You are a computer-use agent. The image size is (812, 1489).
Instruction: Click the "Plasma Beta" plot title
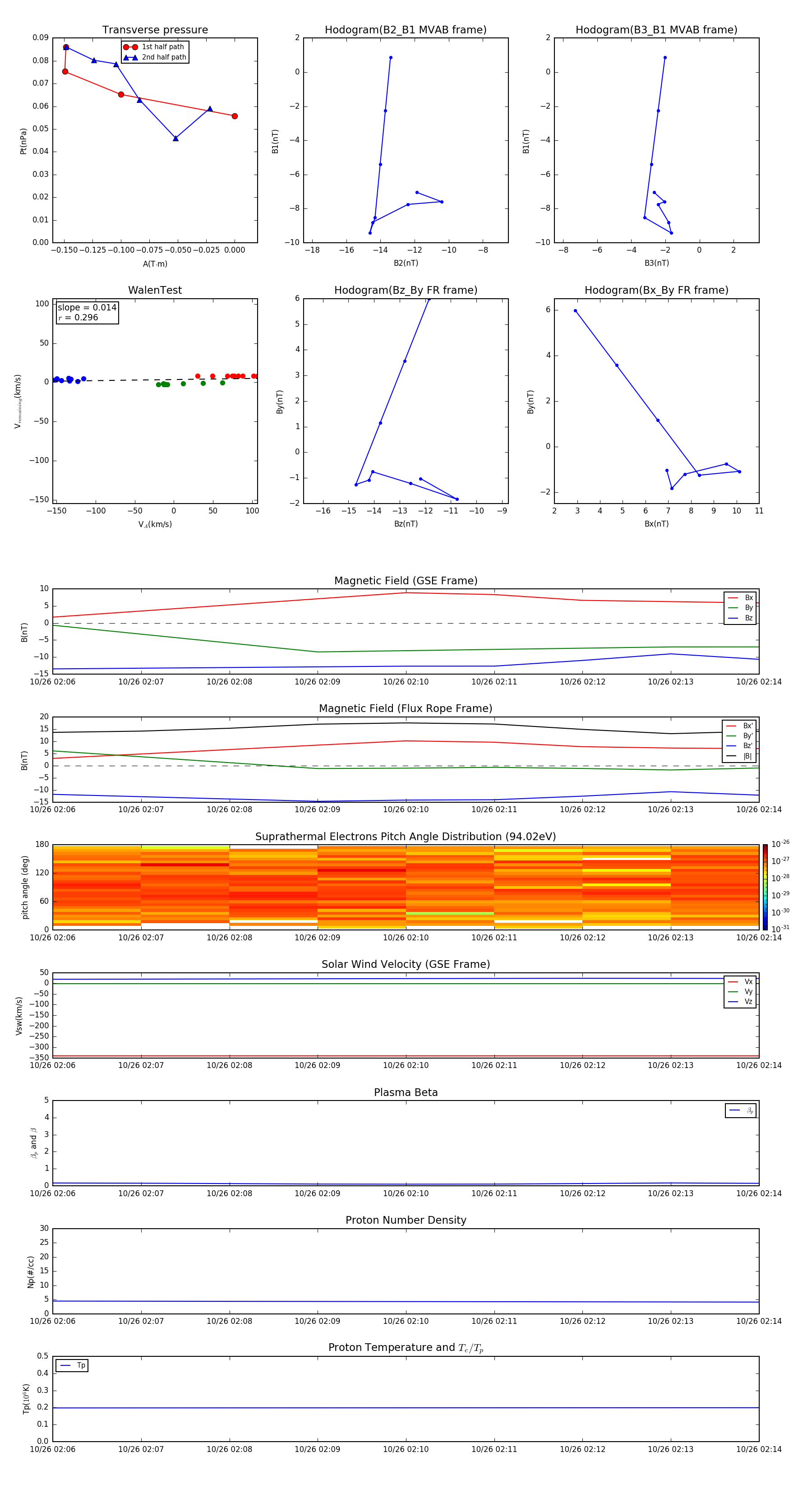(x=406, y=1093)
